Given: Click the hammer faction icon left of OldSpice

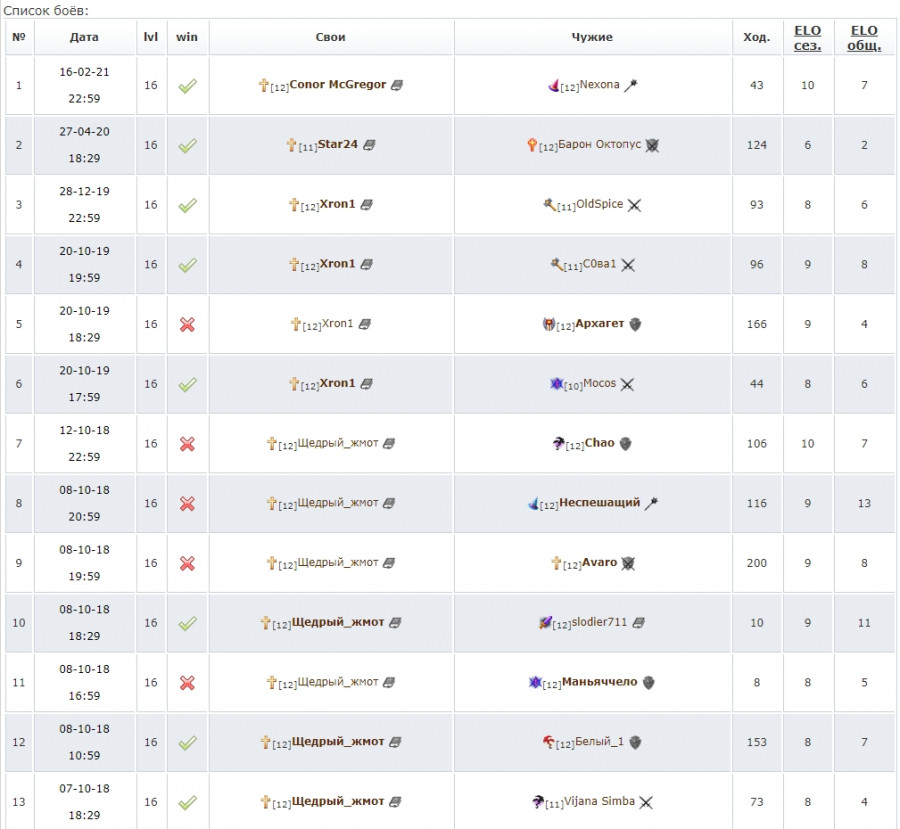Looking at the screenshot, I should tap(550, 204).
